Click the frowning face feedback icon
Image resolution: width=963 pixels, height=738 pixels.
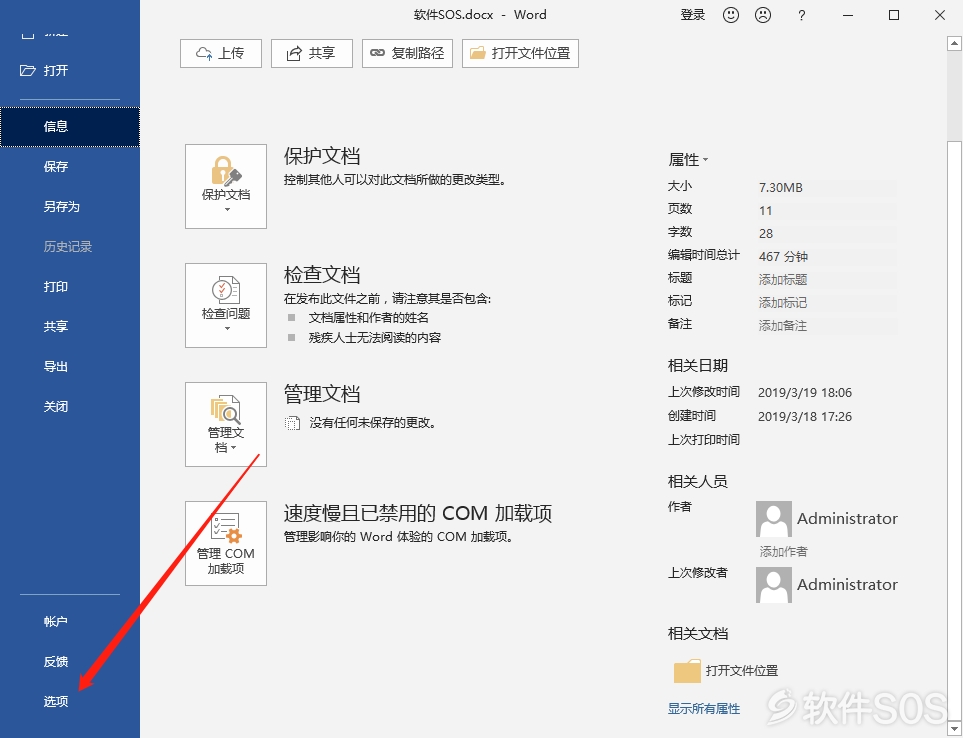763,15
